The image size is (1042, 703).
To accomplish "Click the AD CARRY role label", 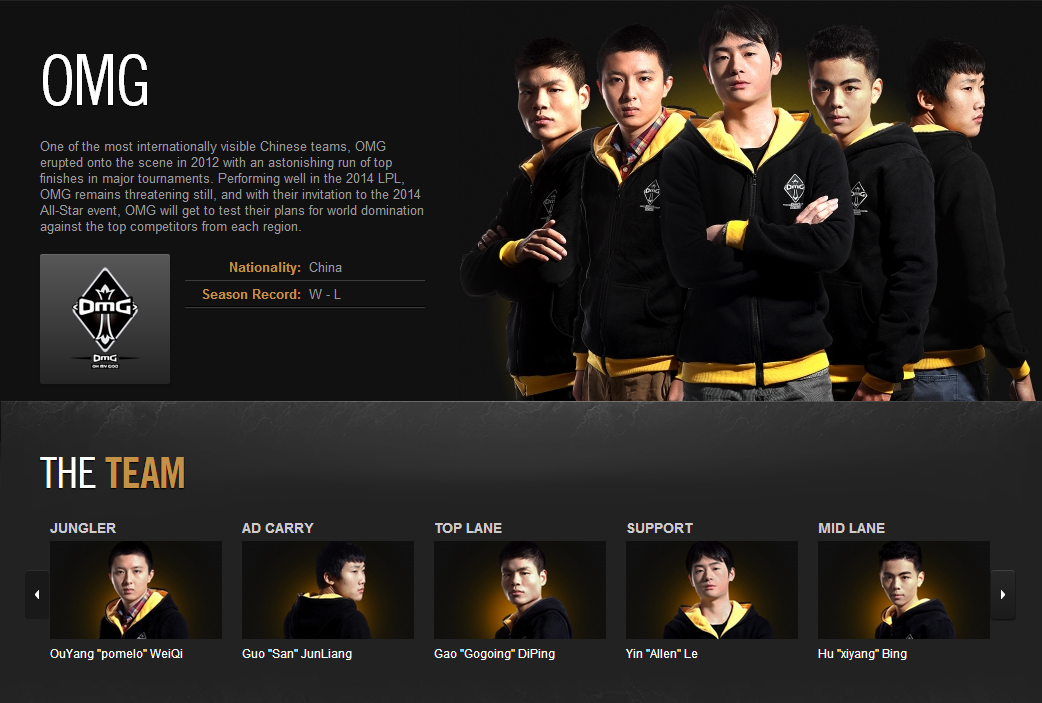I will [278, 528].
